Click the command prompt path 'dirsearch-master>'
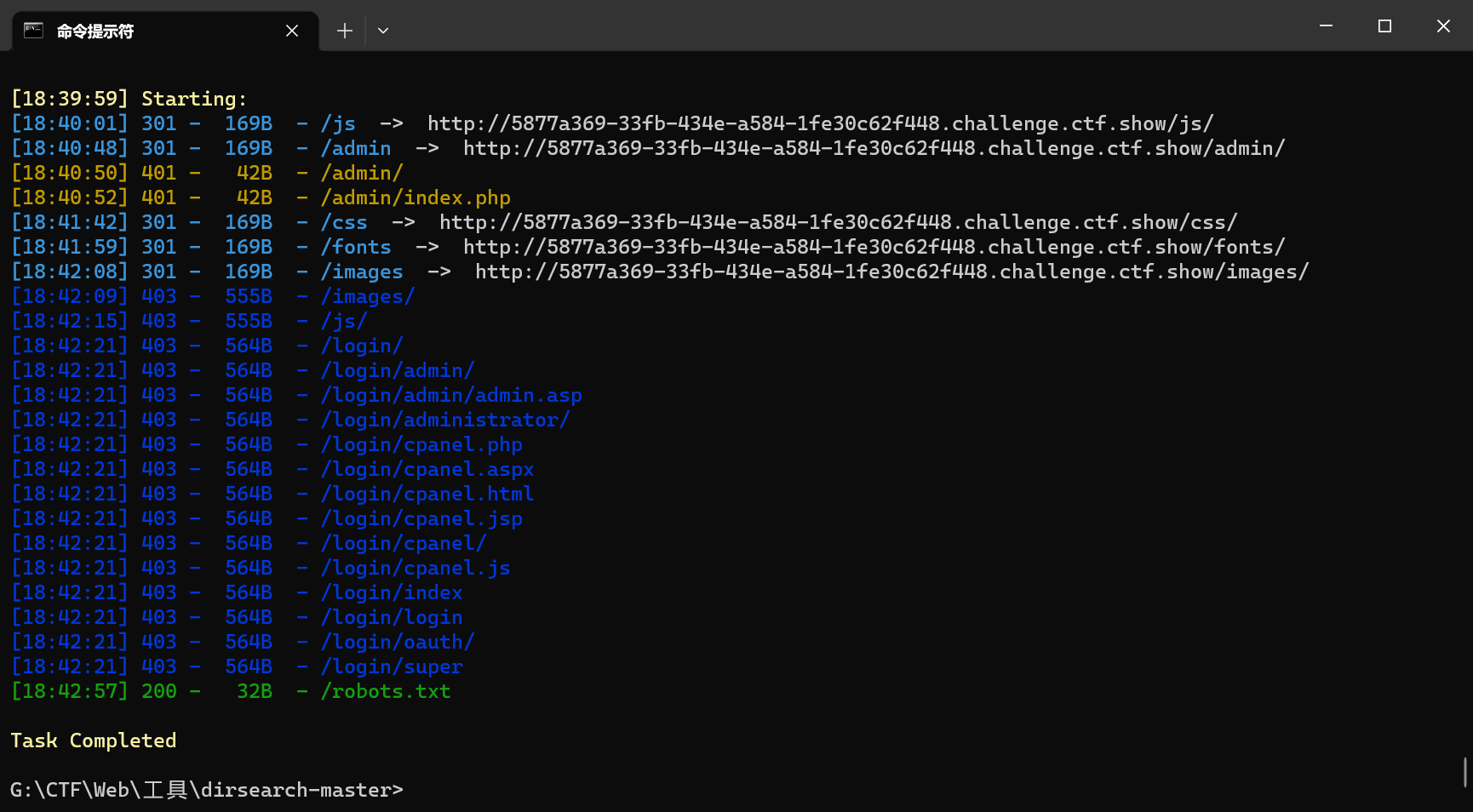 point(301,790)
